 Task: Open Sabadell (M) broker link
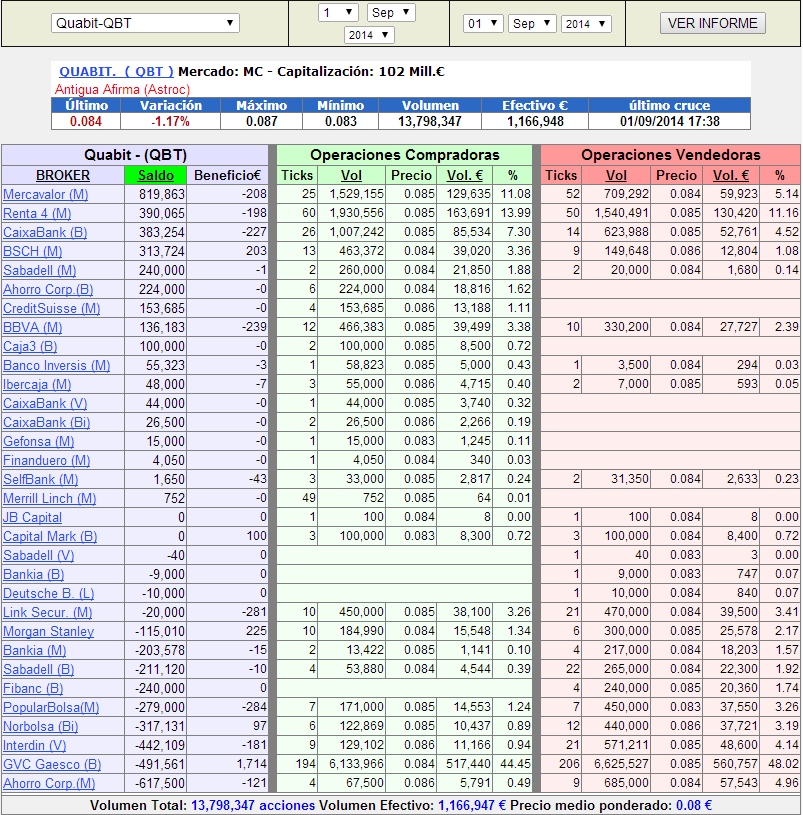tap(40, 270)
